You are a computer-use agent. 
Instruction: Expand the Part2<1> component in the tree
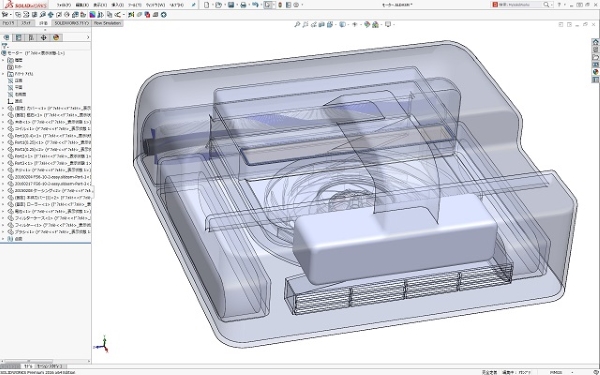pos(3,156)
